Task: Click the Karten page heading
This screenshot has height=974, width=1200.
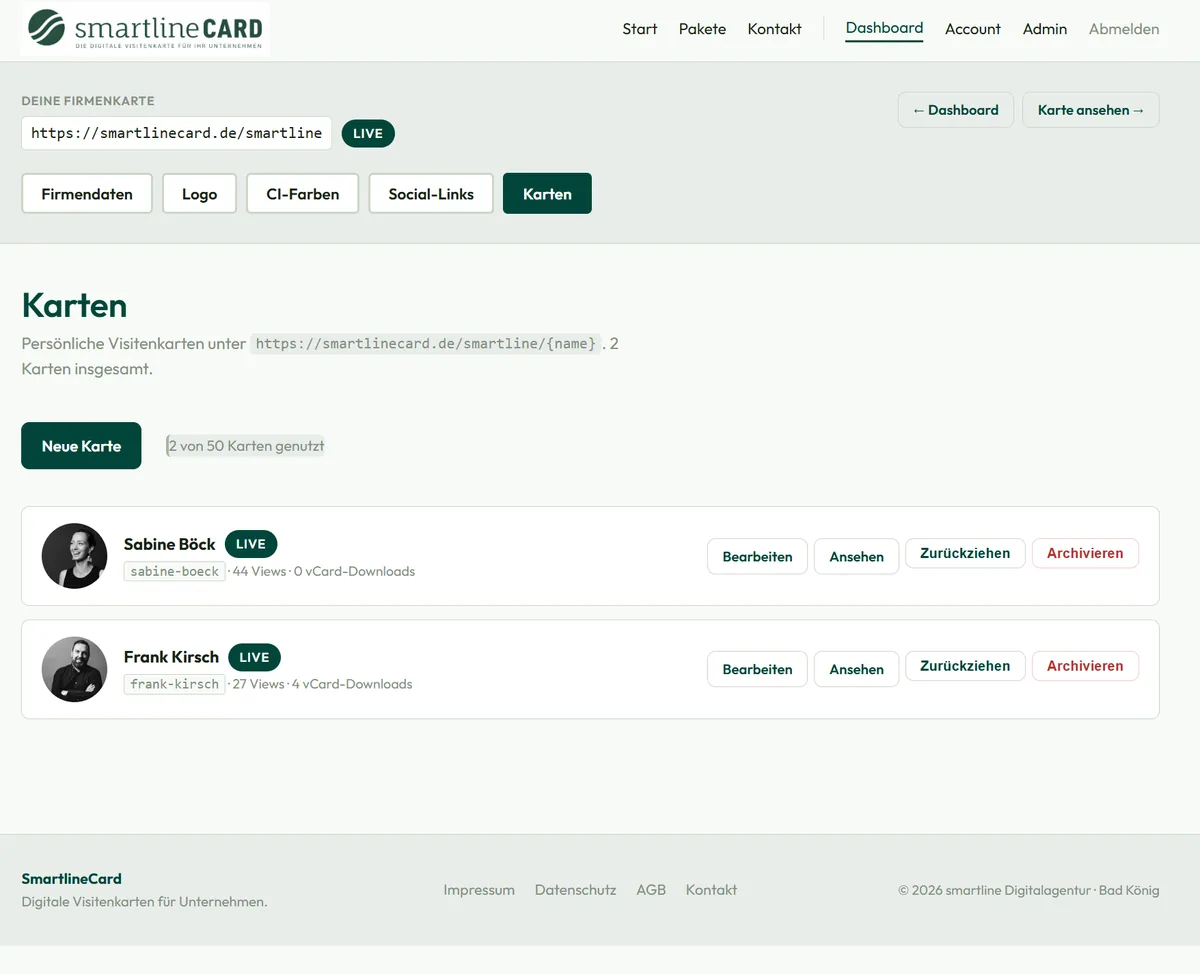Action: 74,305
